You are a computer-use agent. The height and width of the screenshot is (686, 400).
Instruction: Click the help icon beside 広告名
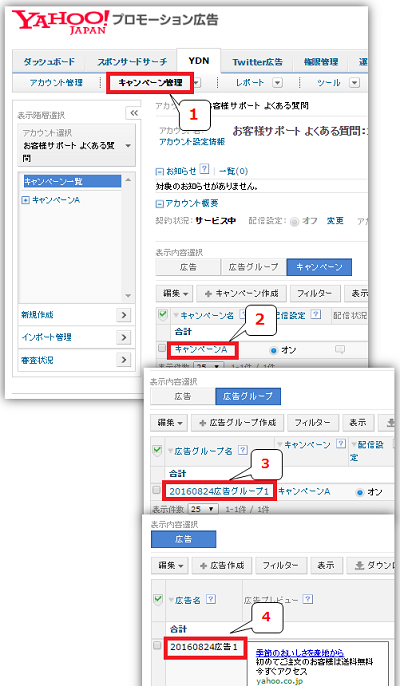coord(211,599)
